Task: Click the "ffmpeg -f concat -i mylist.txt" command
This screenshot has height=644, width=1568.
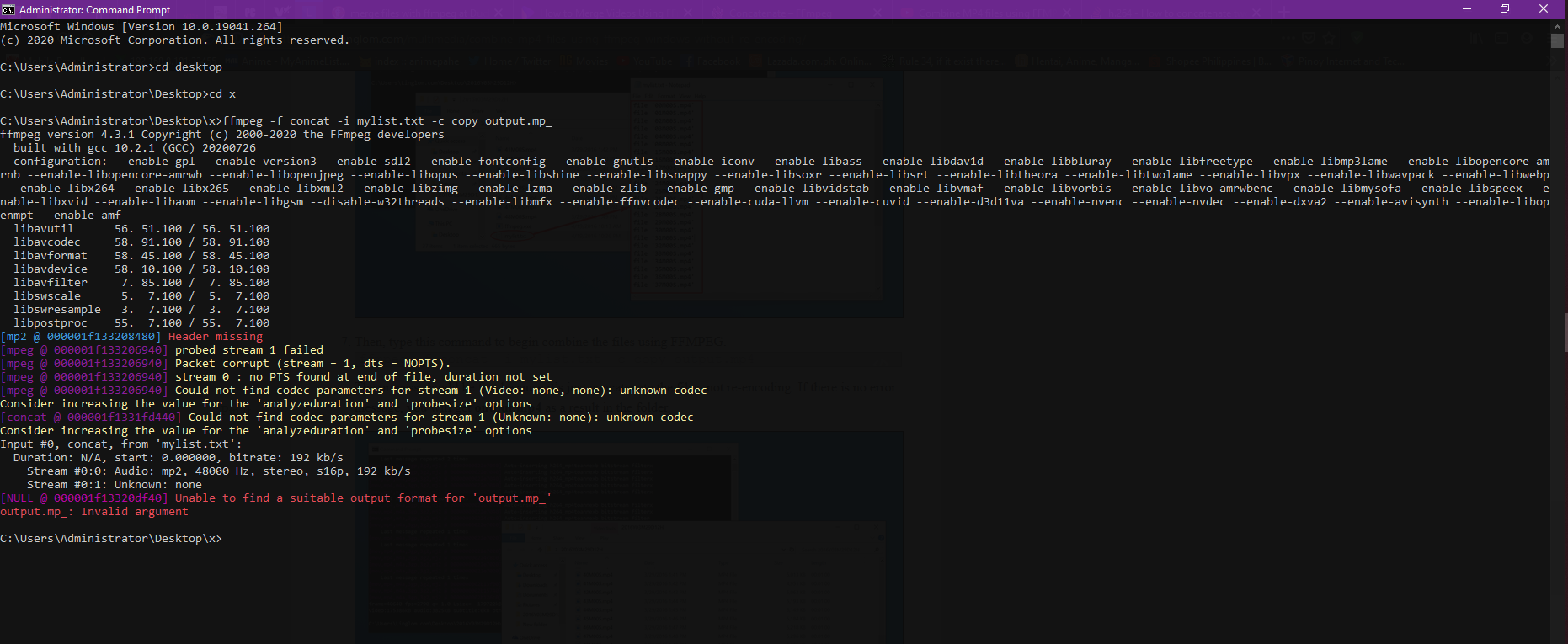Action: 276,121
